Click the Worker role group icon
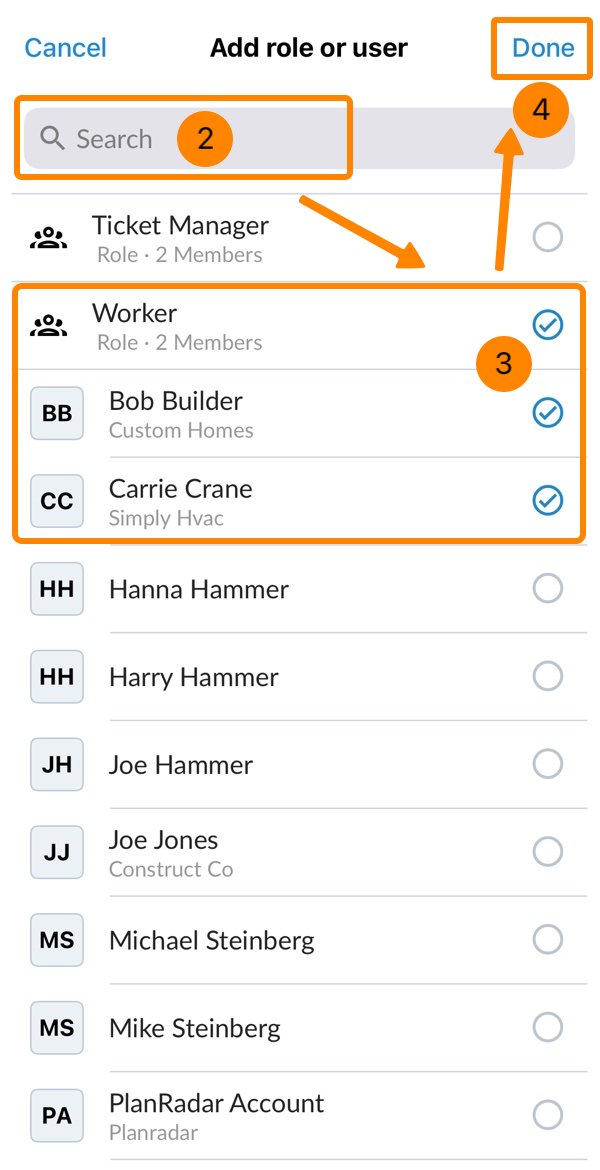Screen dimensions: 600x1170 48,326
